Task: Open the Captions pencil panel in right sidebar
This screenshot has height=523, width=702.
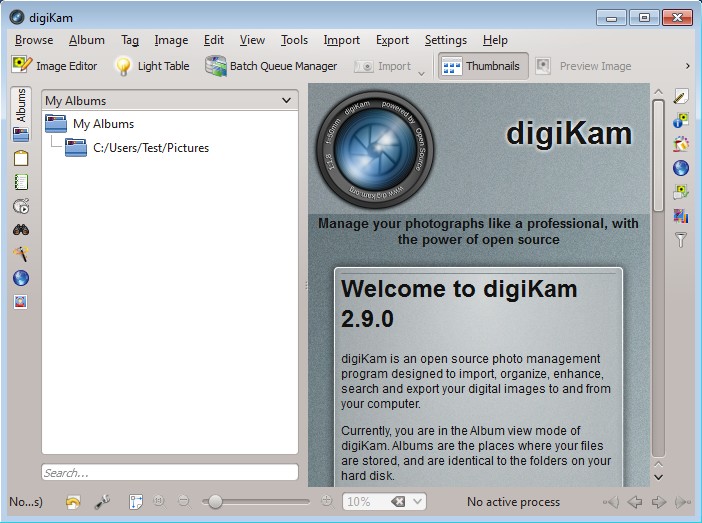Action: [x=681, y=96]
